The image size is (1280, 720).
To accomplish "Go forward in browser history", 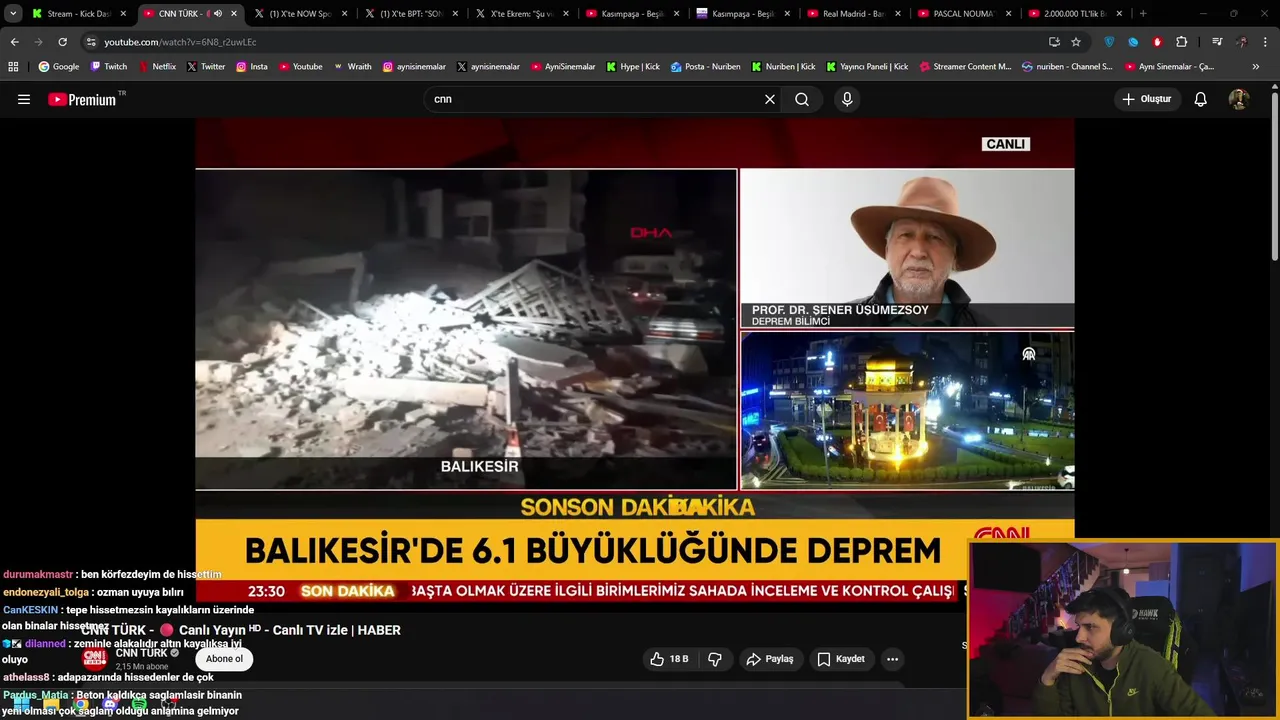I will 38,42.
